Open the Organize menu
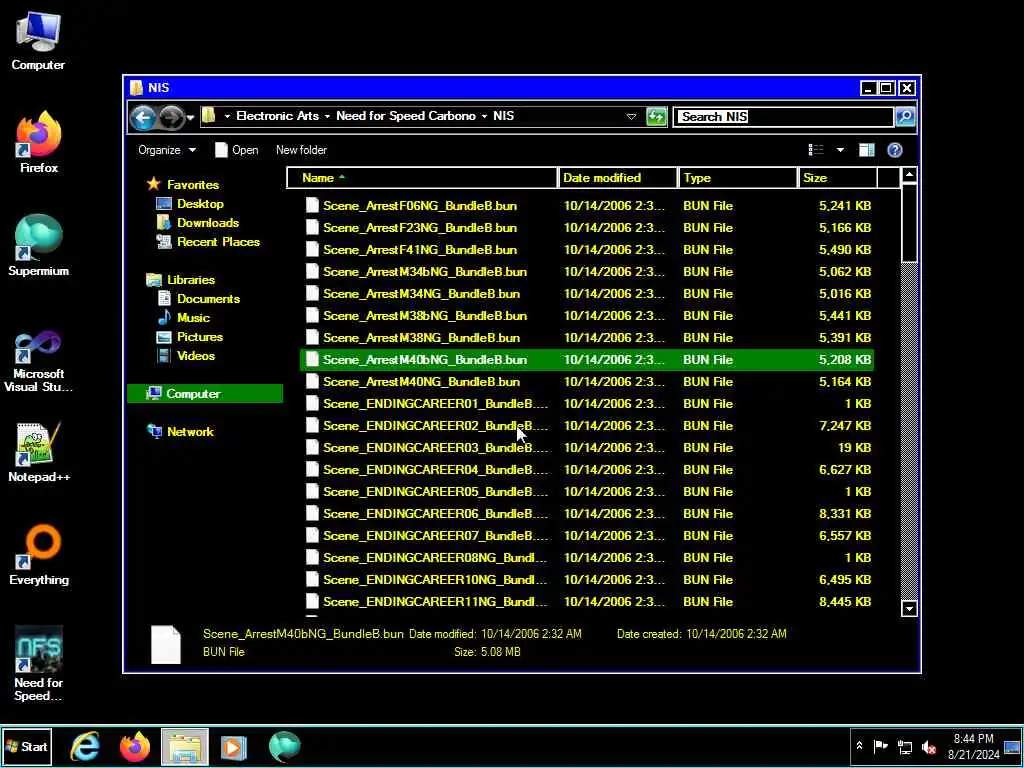 [x=167, y=150]
